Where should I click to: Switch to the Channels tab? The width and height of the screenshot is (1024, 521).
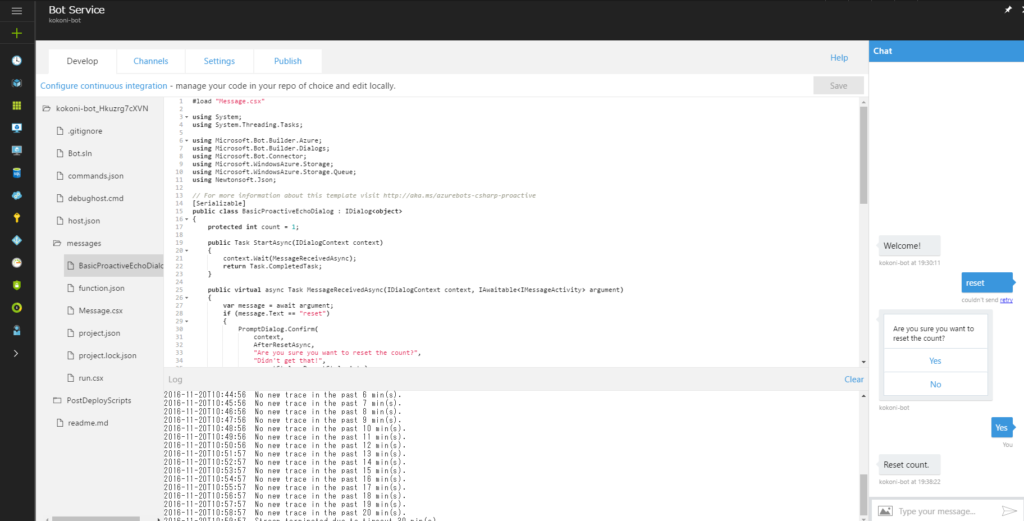(x=151, y=61)
